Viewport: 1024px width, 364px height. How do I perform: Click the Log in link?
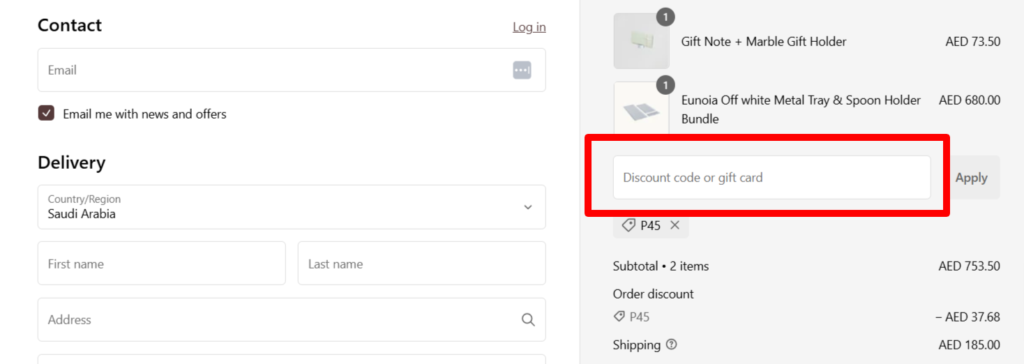529,27
